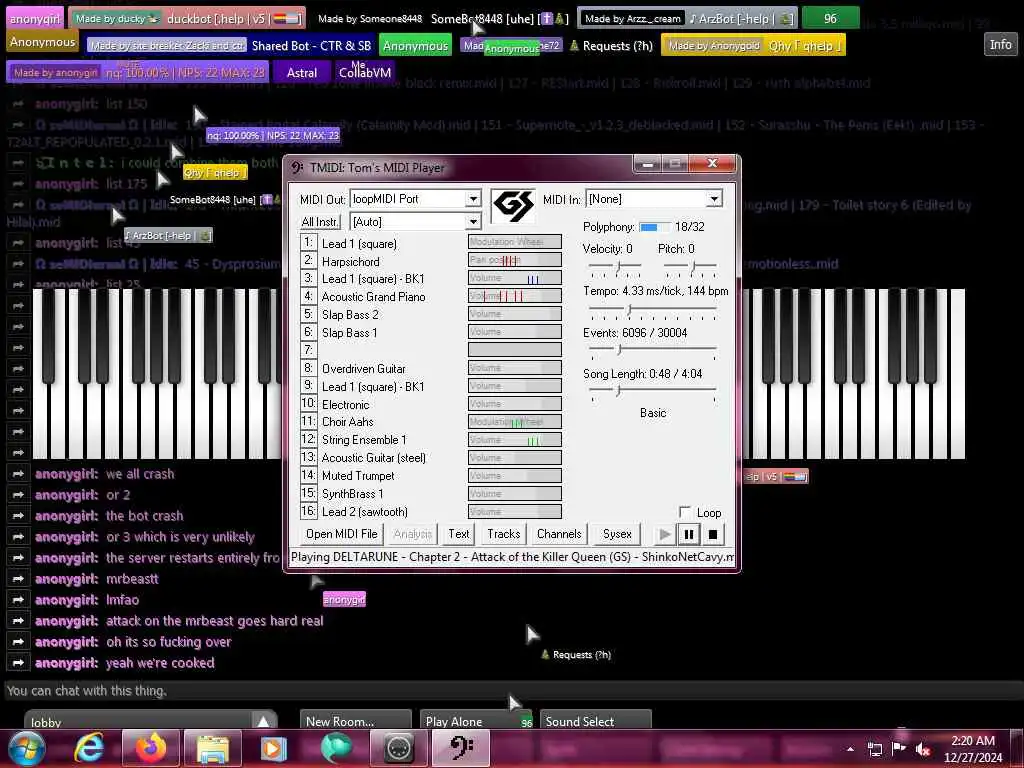Click the New Room... button
Viewport: 1024px width, 768px height.
tap(356, 721)
